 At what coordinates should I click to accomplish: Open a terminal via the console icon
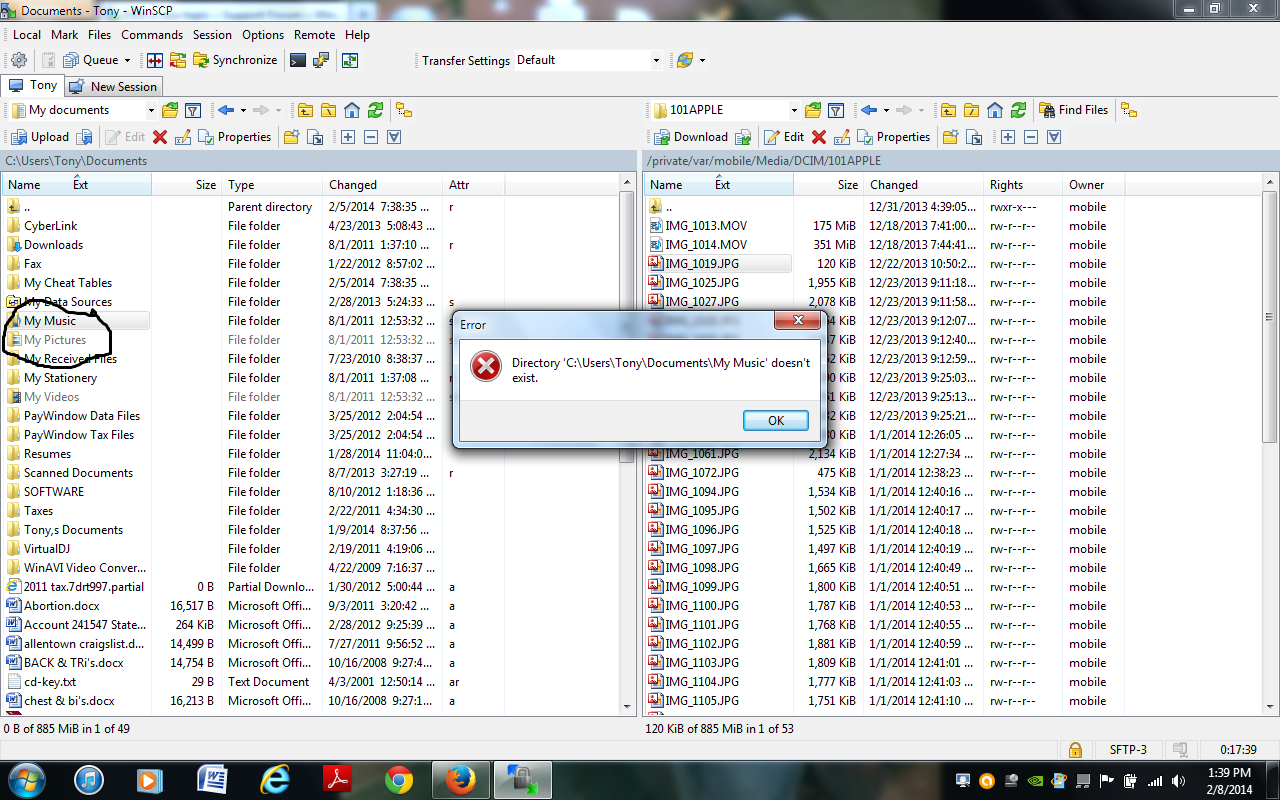296,60
